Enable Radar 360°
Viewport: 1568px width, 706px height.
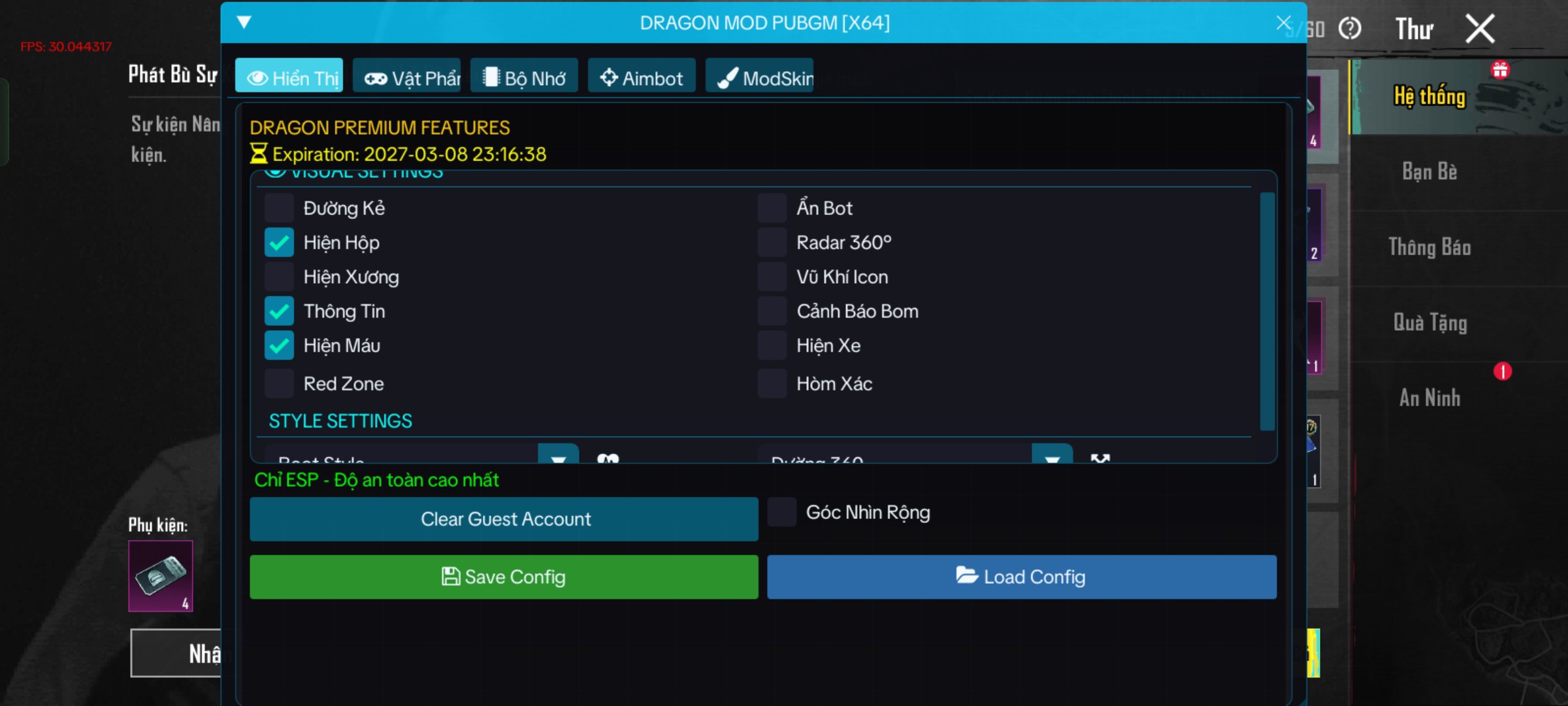(x=772, y=242)
